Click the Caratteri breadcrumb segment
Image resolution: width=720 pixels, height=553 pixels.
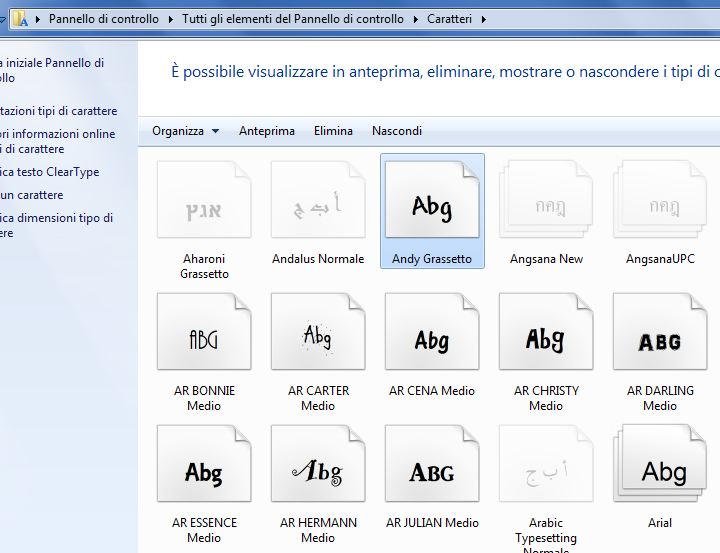coord(450,19)
